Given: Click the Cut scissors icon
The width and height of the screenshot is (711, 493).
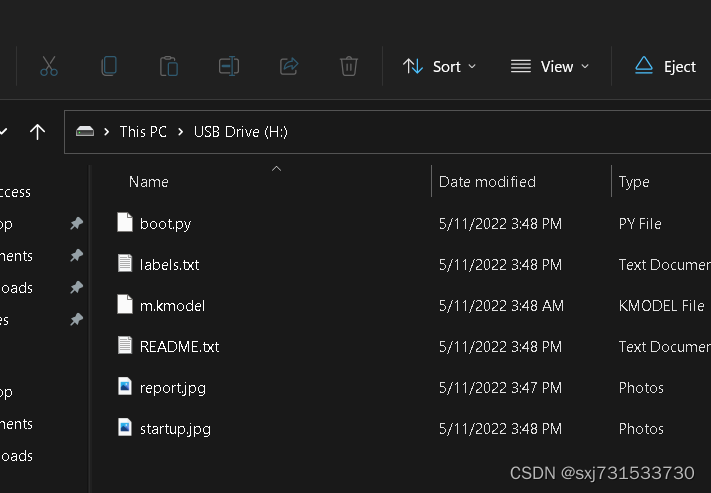Looking at the screenshot, I should (x=48, y=66).
